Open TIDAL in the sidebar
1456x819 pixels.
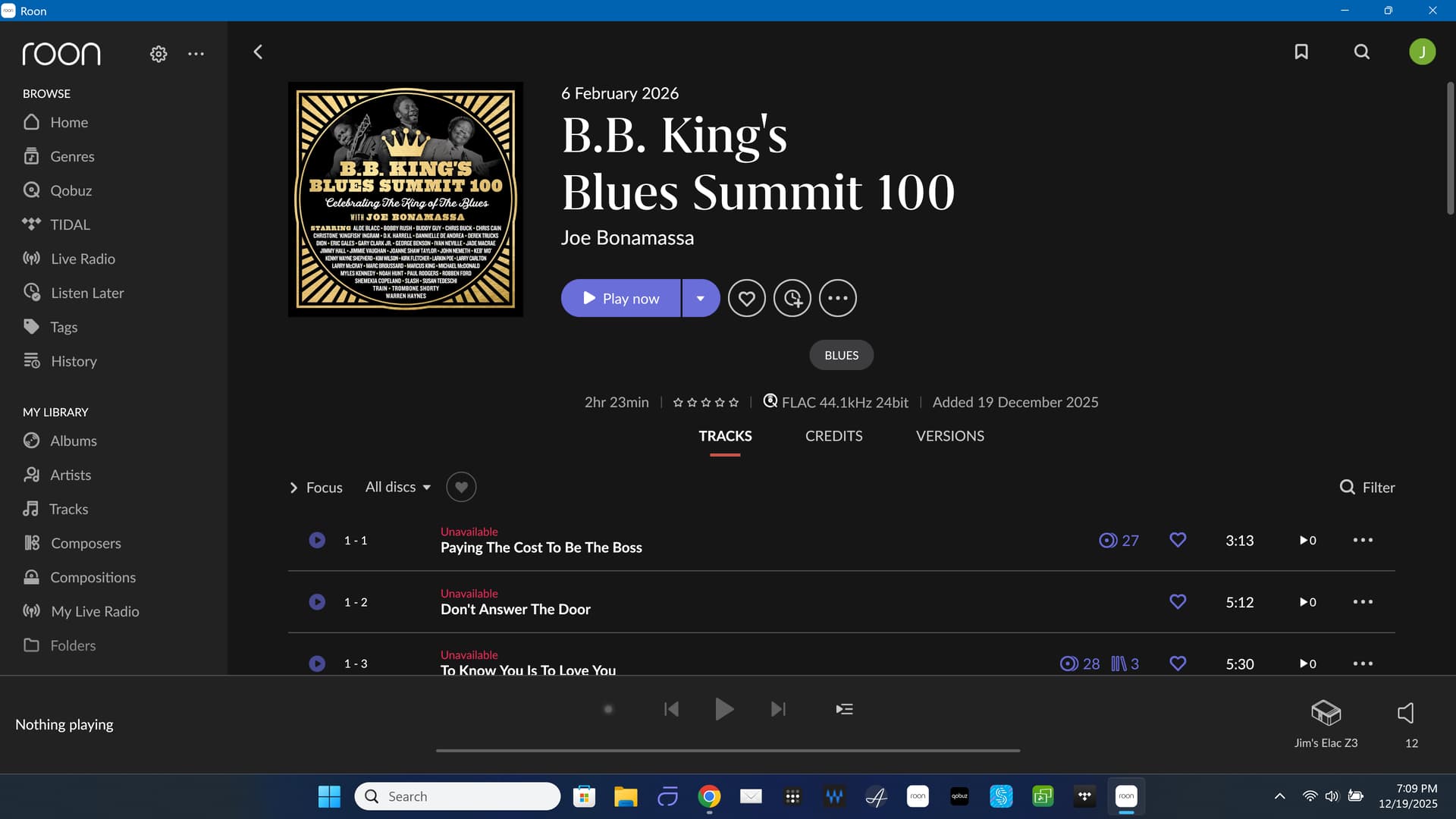[x=70, y=224]
